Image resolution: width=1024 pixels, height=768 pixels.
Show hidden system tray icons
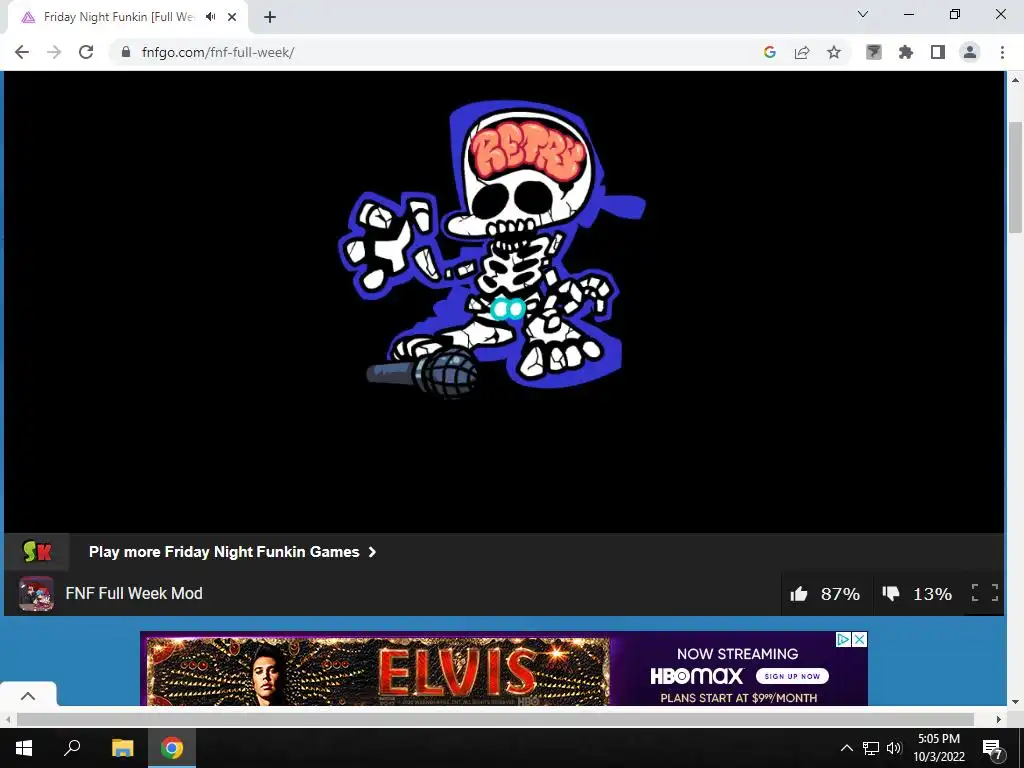point(846,748)
